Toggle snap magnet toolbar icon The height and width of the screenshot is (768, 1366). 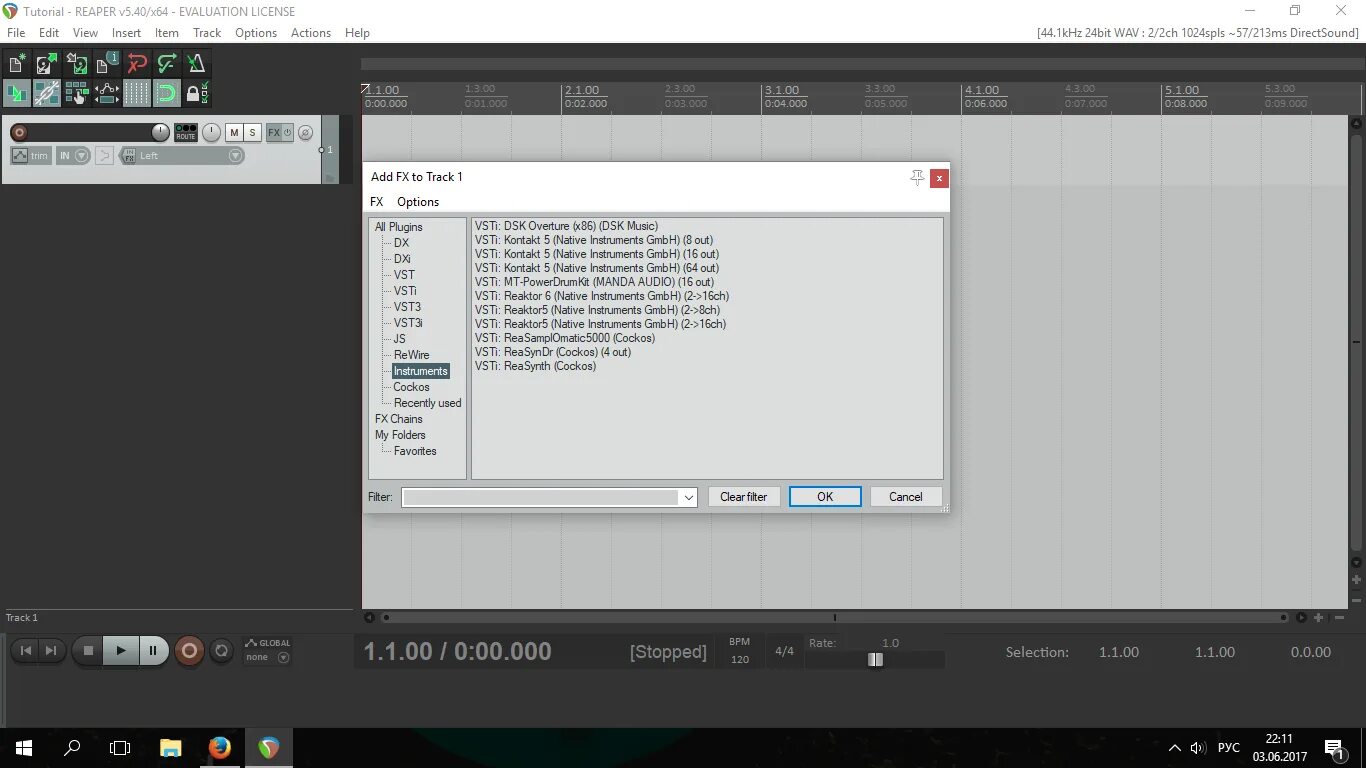click(167, 94)
